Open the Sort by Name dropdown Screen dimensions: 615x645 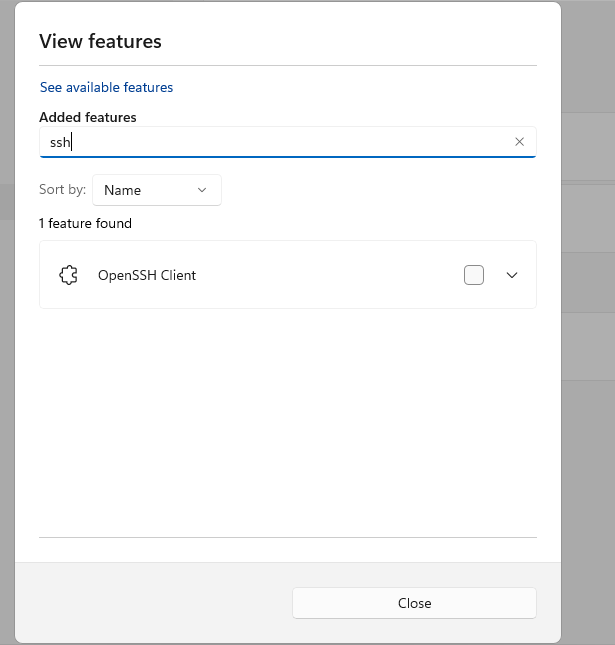pyautogui.click(x=156, y=190)
